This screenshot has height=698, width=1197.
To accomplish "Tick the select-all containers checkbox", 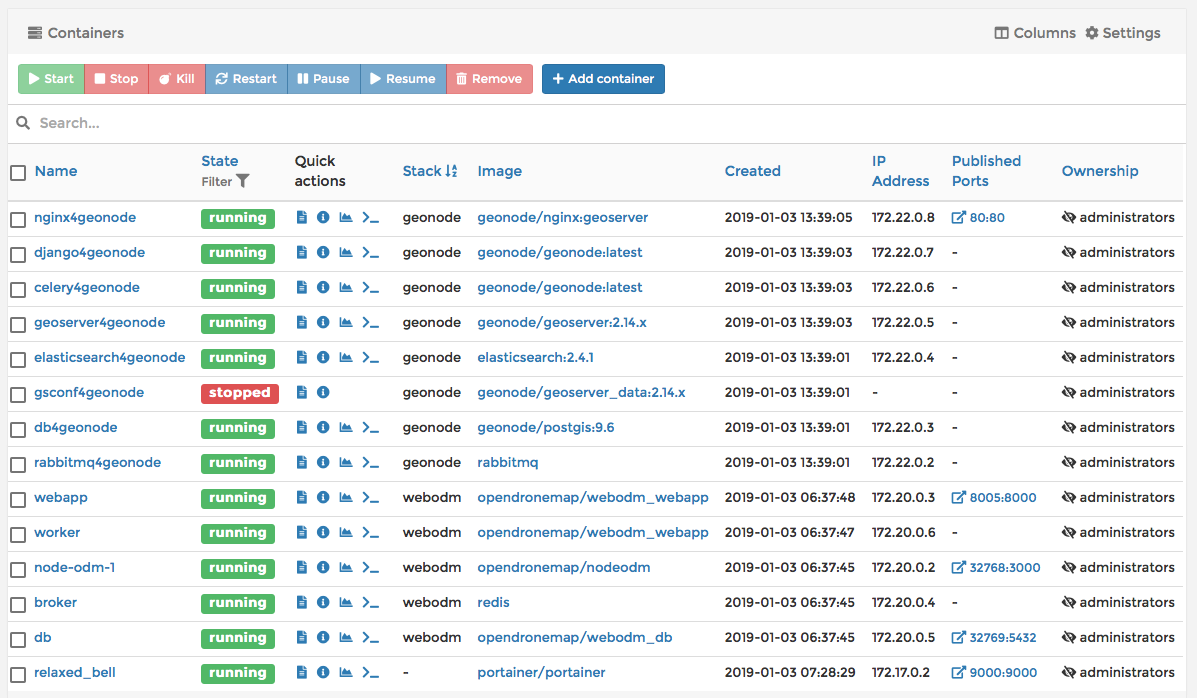I will click(18, 173).
